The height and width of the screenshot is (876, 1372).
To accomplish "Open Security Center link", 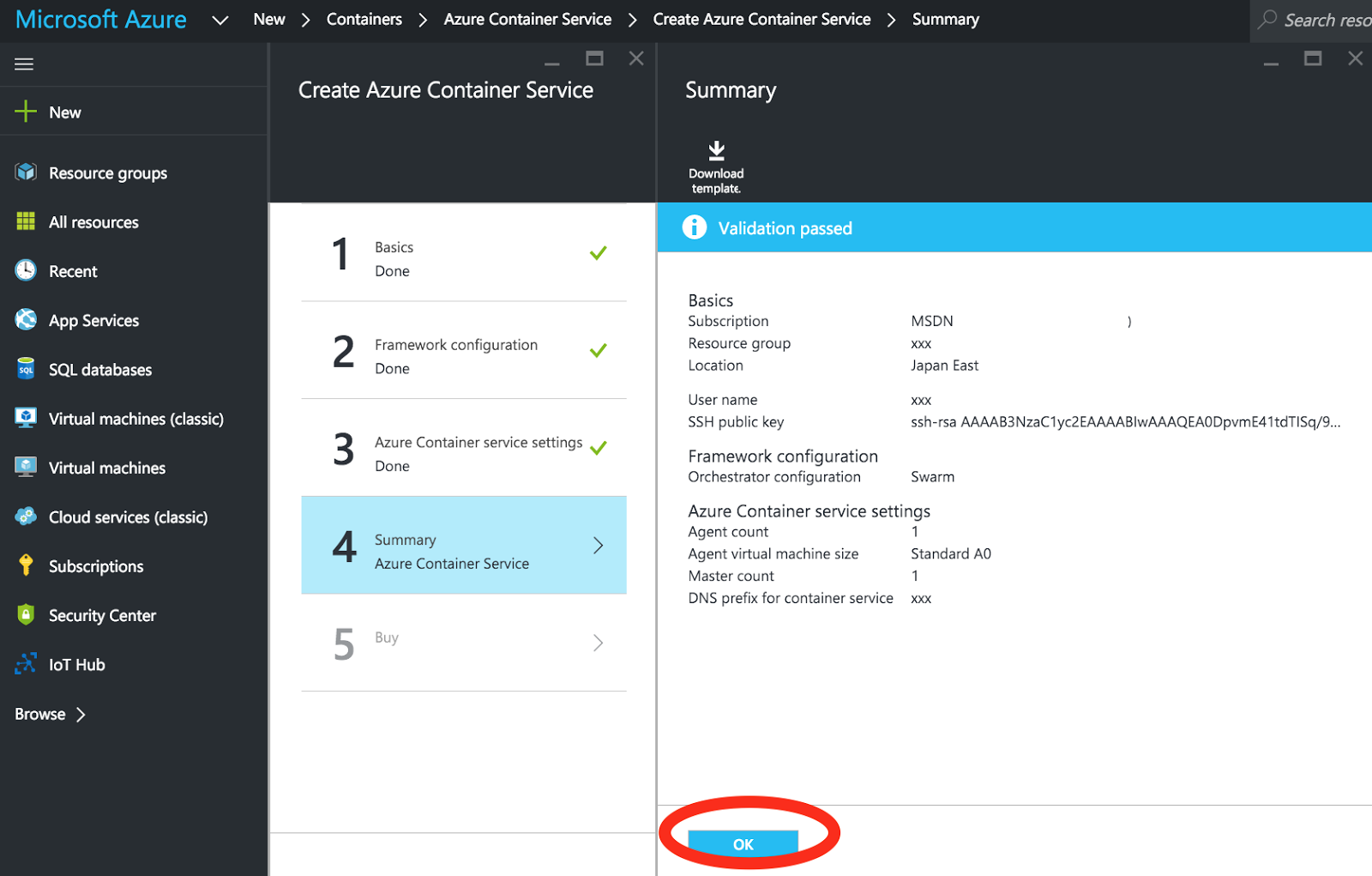I will click(102, 615).
